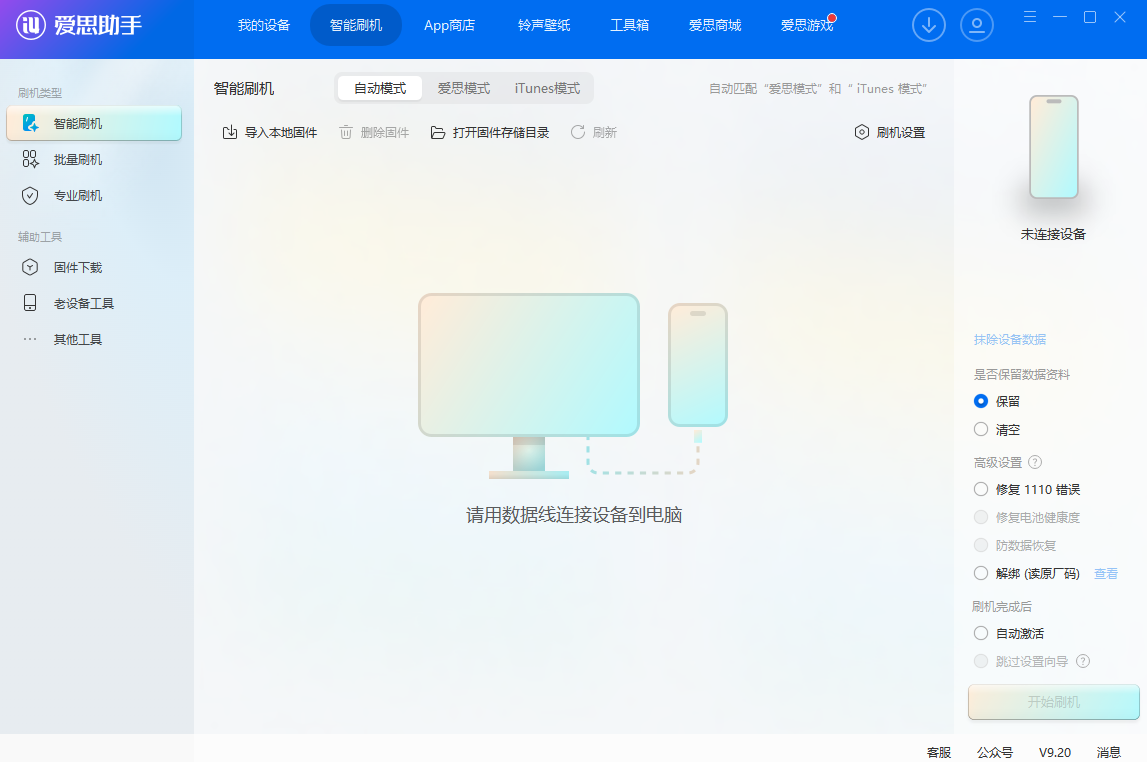
Task: Click the 未连接设备 label
Action: tap(1053, 234)
